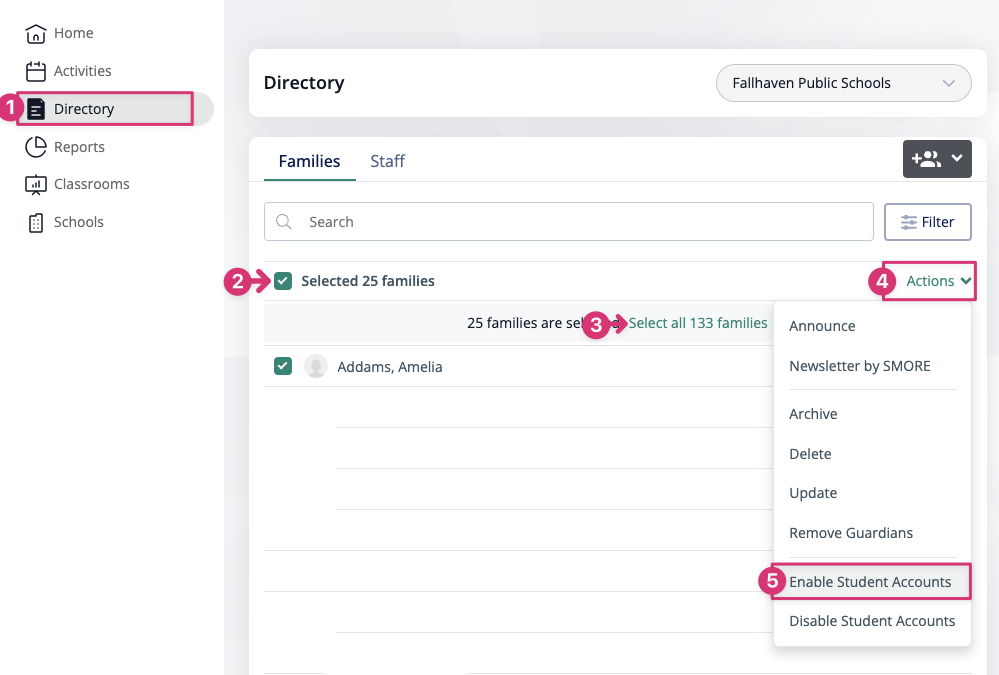Screen dimensions: 999x675
Task: Click the Directory document icon
Action: click(x=36, y=109)
